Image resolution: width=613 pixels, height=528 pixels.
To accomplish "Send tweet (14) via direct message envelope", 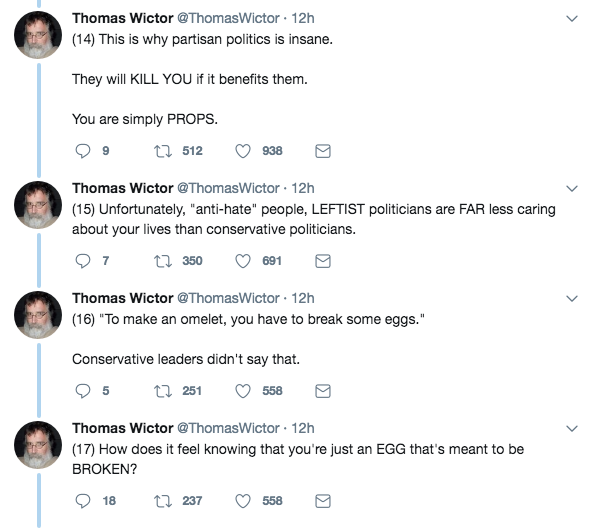I will (x=323, y=151).
